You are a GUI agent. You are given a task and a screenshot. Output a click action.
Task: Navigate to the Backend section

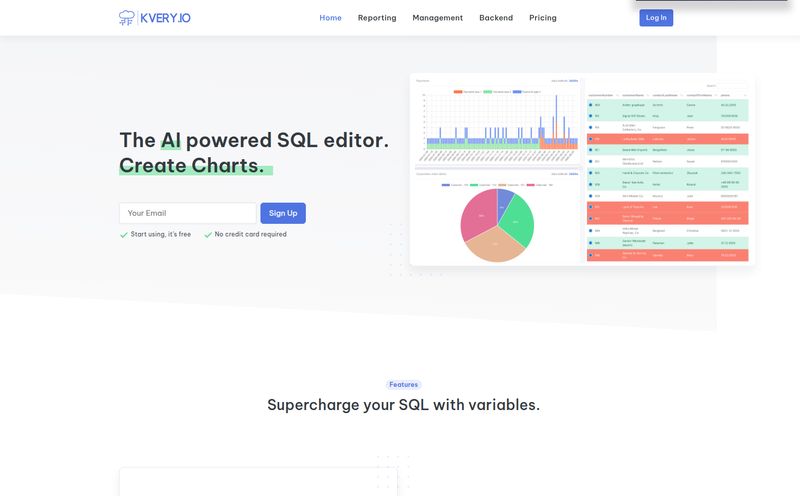pyautogui.click(x=496, y=18)
